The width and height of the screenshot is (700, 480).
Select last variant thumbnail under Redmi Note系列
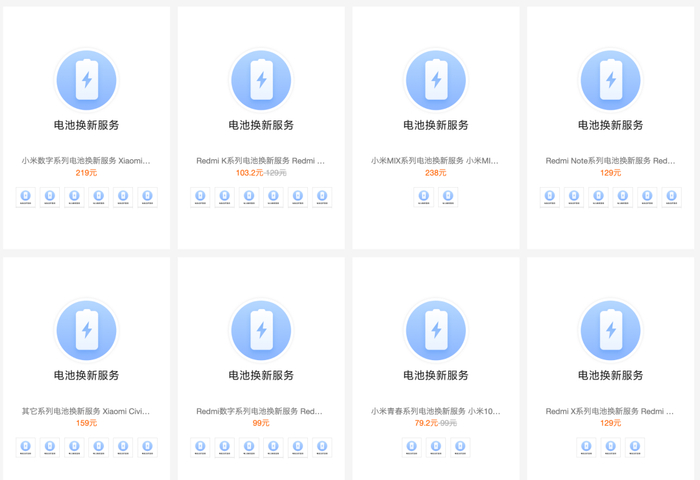point(671,197)
